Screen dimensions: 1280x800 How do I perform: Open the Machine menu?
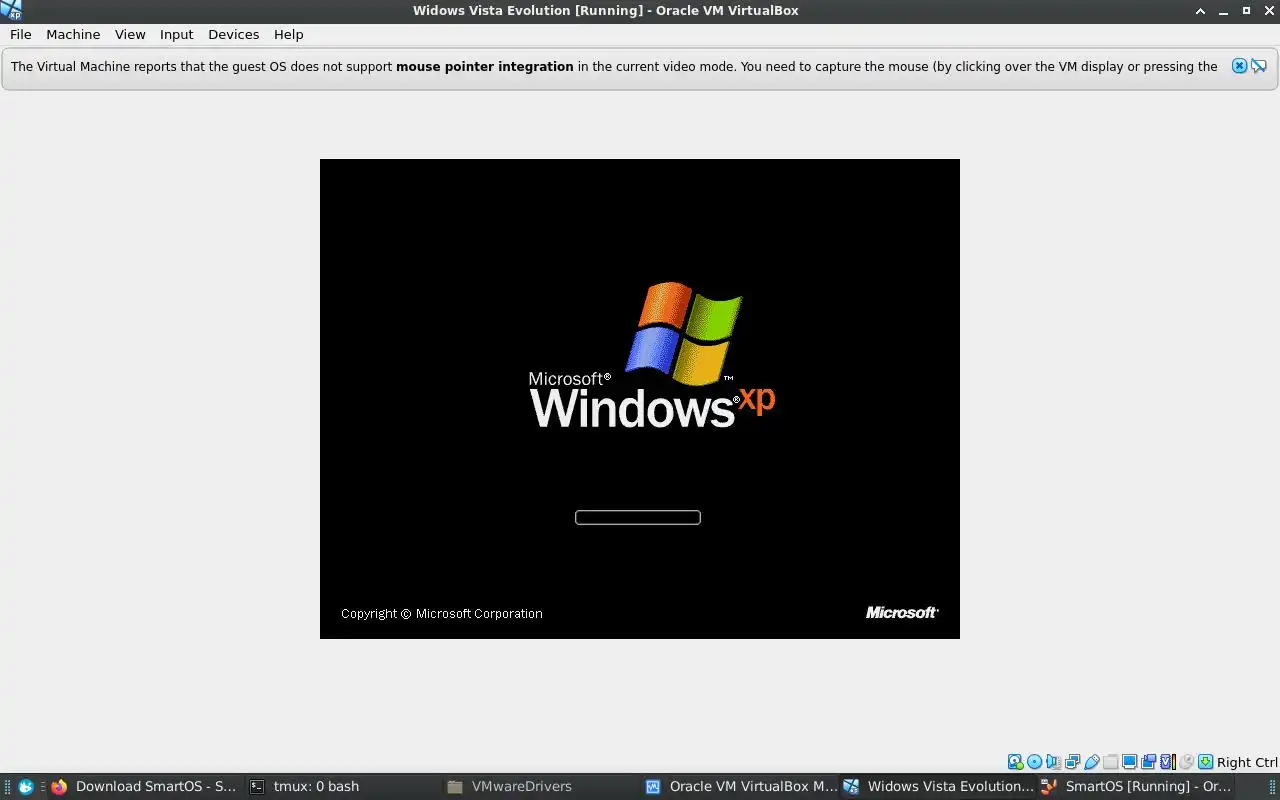pos(73,34)
